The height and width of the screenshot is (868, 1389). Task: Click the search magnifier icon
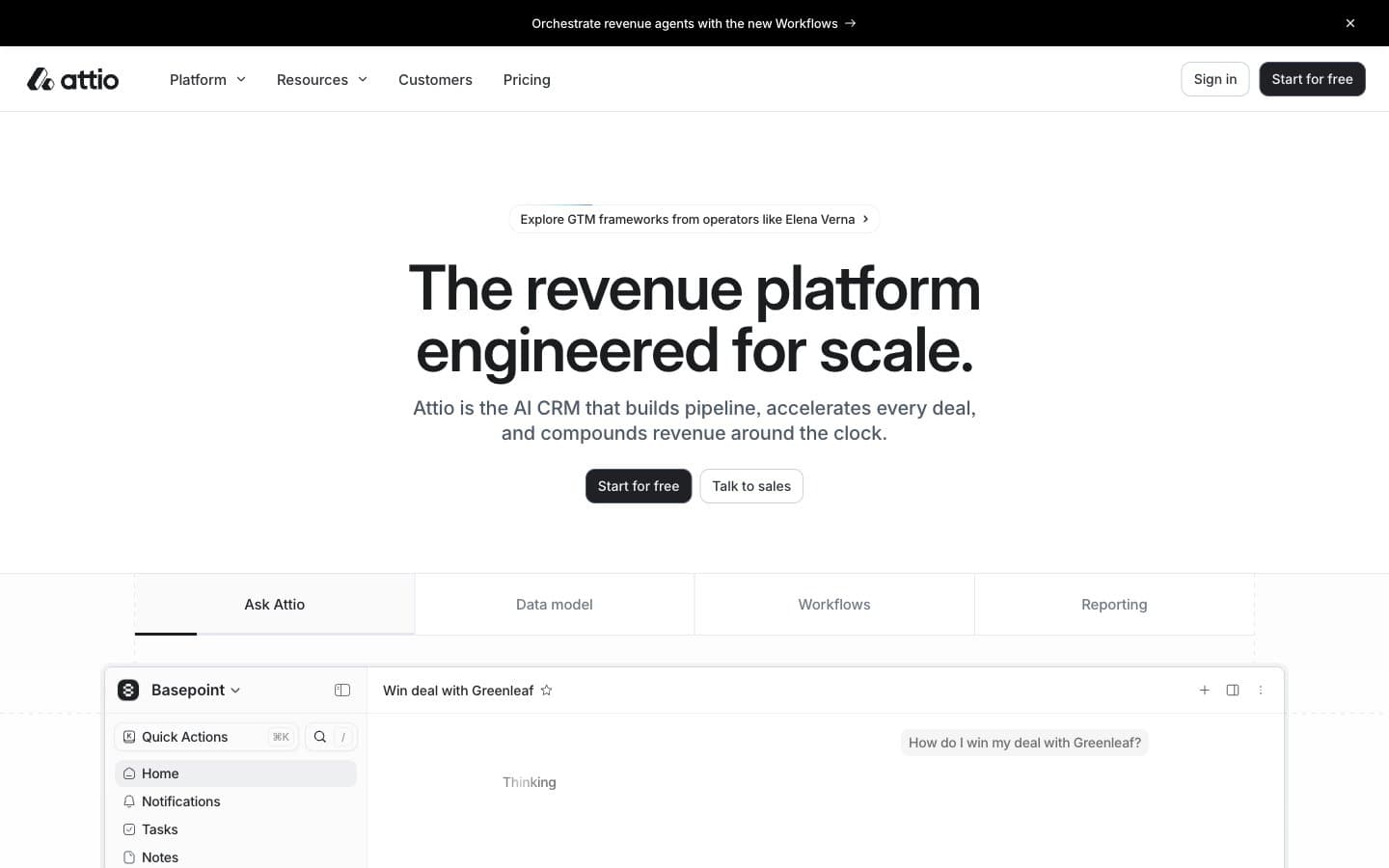tap(320, 737)
